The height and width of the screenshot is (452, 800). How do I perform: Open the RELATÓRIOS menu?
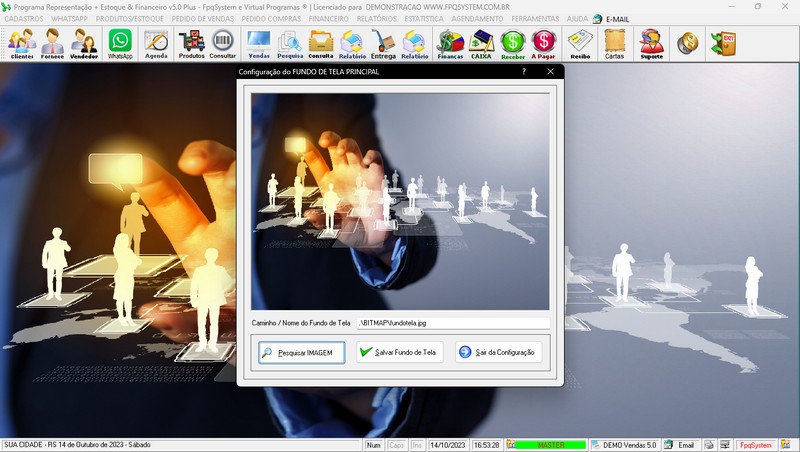tap(377, 19)
